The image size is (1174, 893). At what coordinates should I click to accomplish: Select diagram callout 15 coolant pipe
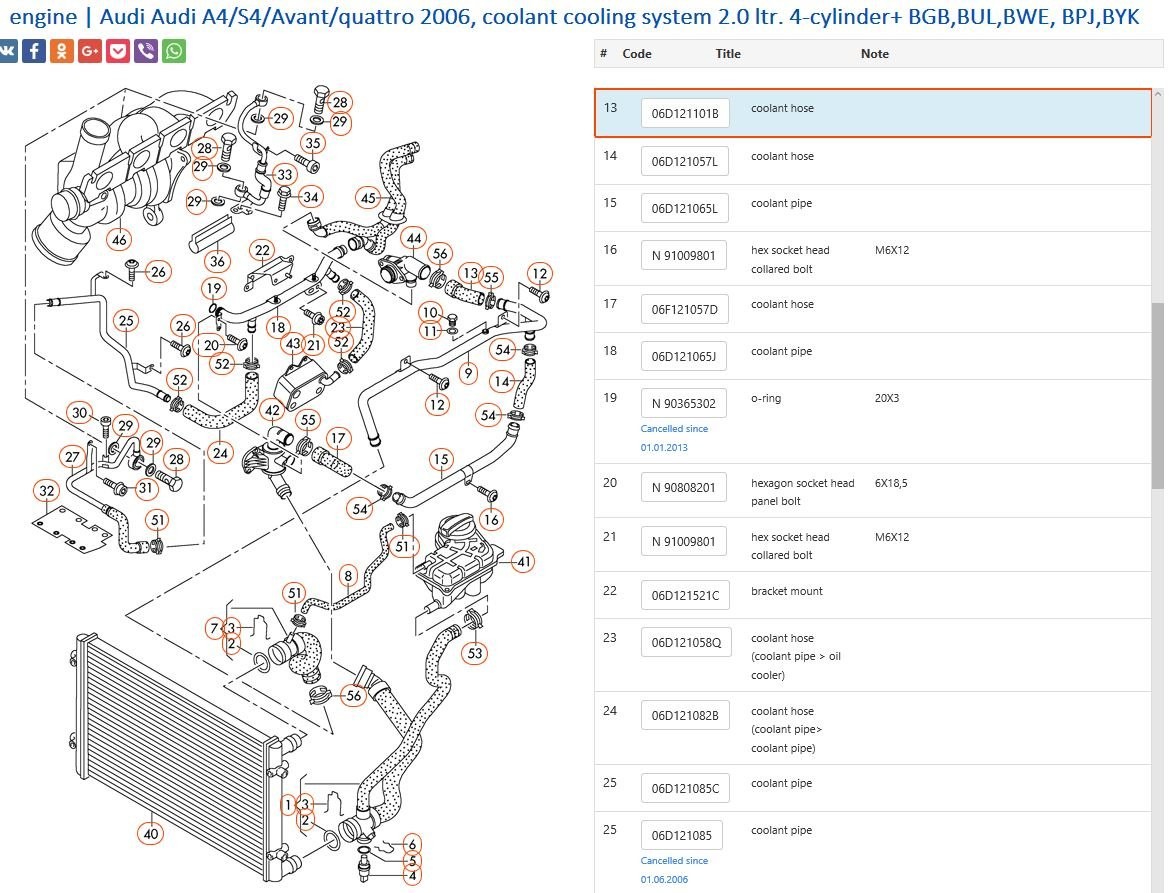pos(440,459)
